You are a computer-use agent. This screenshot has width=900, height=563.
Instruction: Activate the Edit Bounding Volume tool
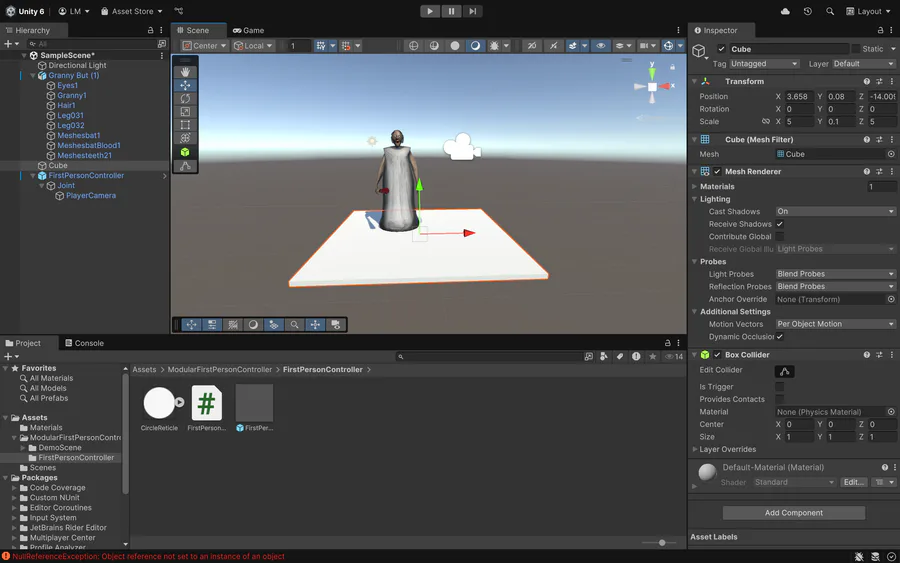click(x=185, y=166)
